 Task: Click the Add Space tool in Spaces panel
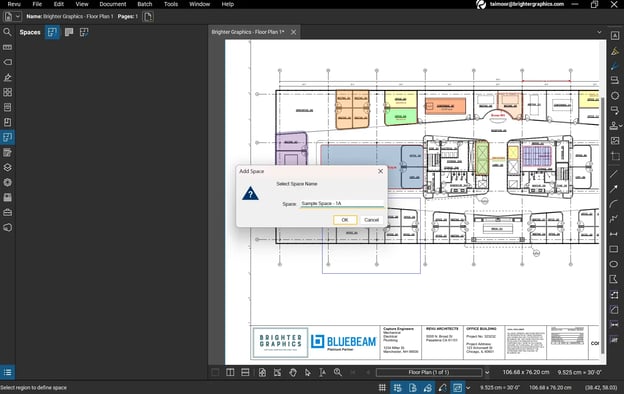point(52,32)
